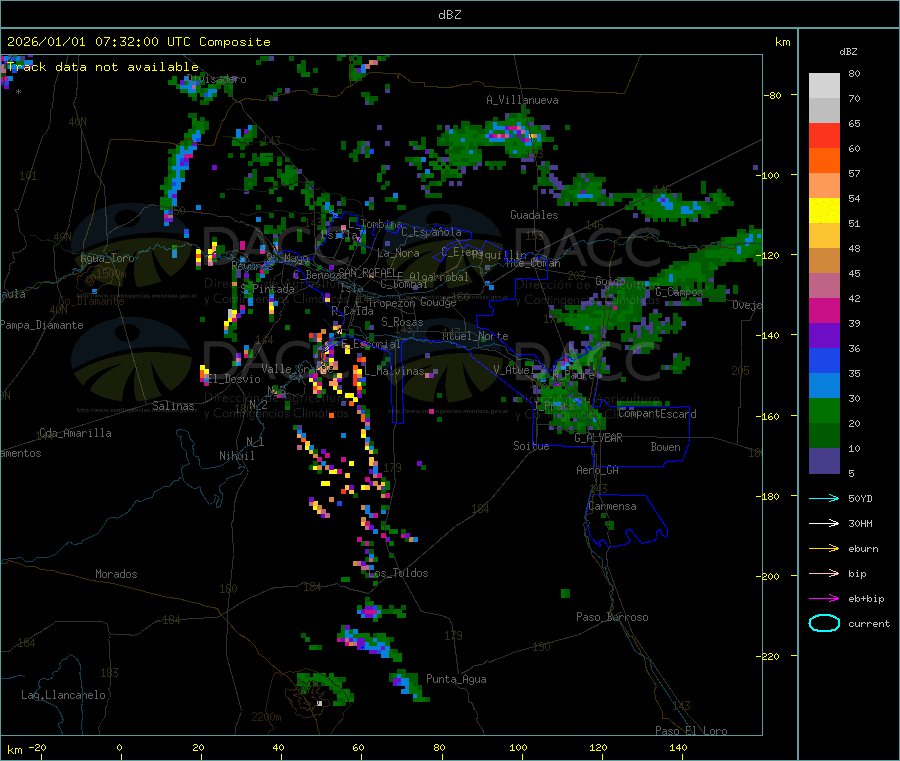Viewport: 900px width, 761px height.
Task: Select the dark green 20 dBZ swatch
Action: (824, 436)
